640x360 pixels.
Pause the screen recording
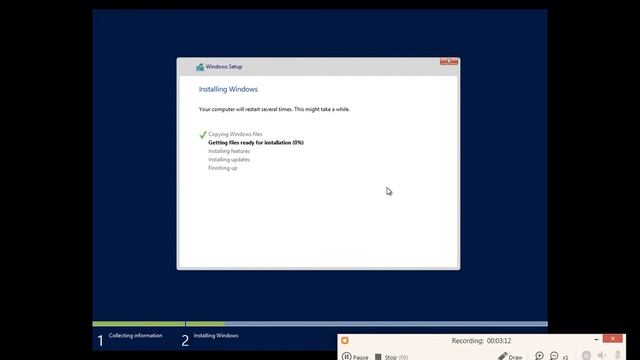[x=355, y=357]
